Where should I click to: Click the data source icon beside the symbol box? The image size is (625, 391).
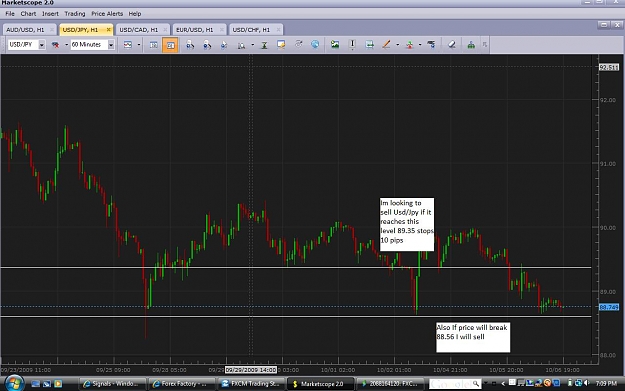click(x=55, y=45)
